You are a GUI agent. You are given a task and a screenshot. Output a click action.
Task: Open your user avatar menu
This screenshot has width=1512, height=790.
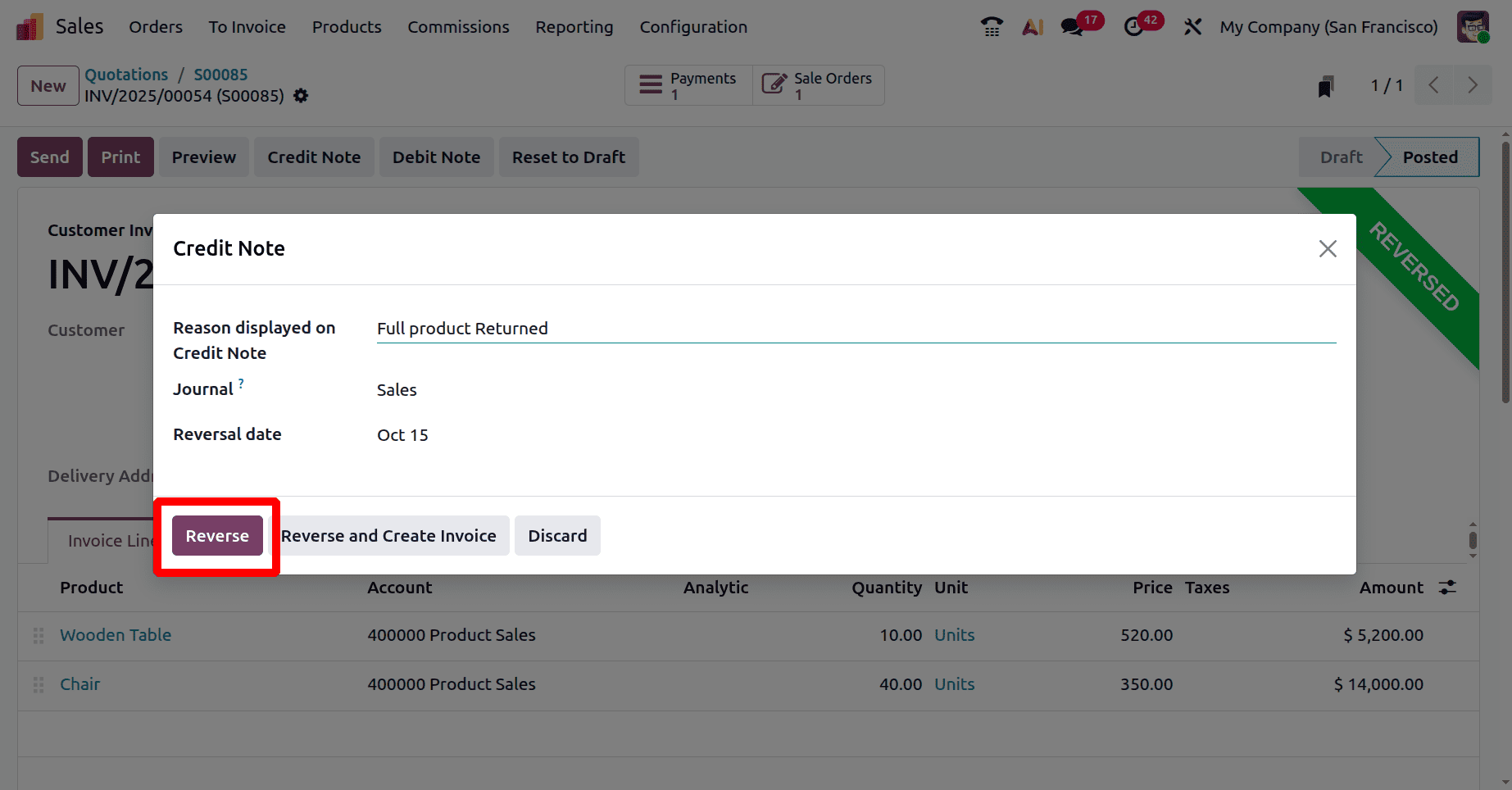pyautogui.click(x=1473, y=26)
